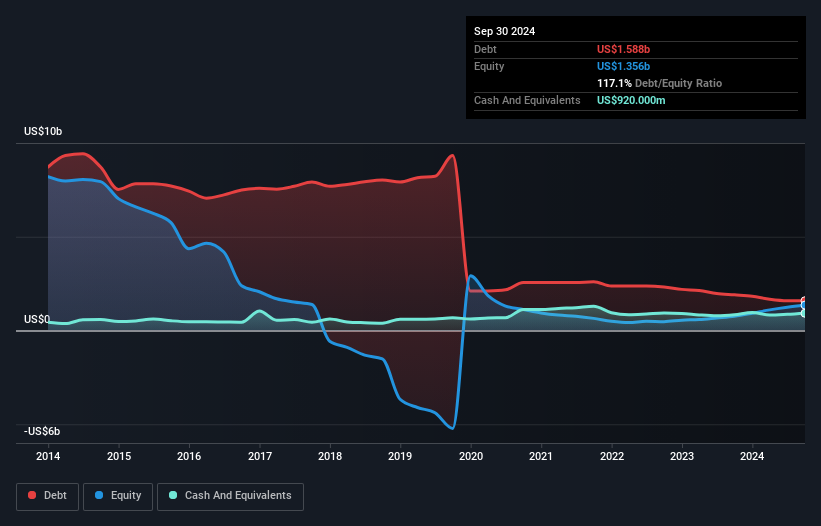Click Cash And Equivalents label in tooltip
This screenshot has height=526, width=821.
(x=527, y=100)
